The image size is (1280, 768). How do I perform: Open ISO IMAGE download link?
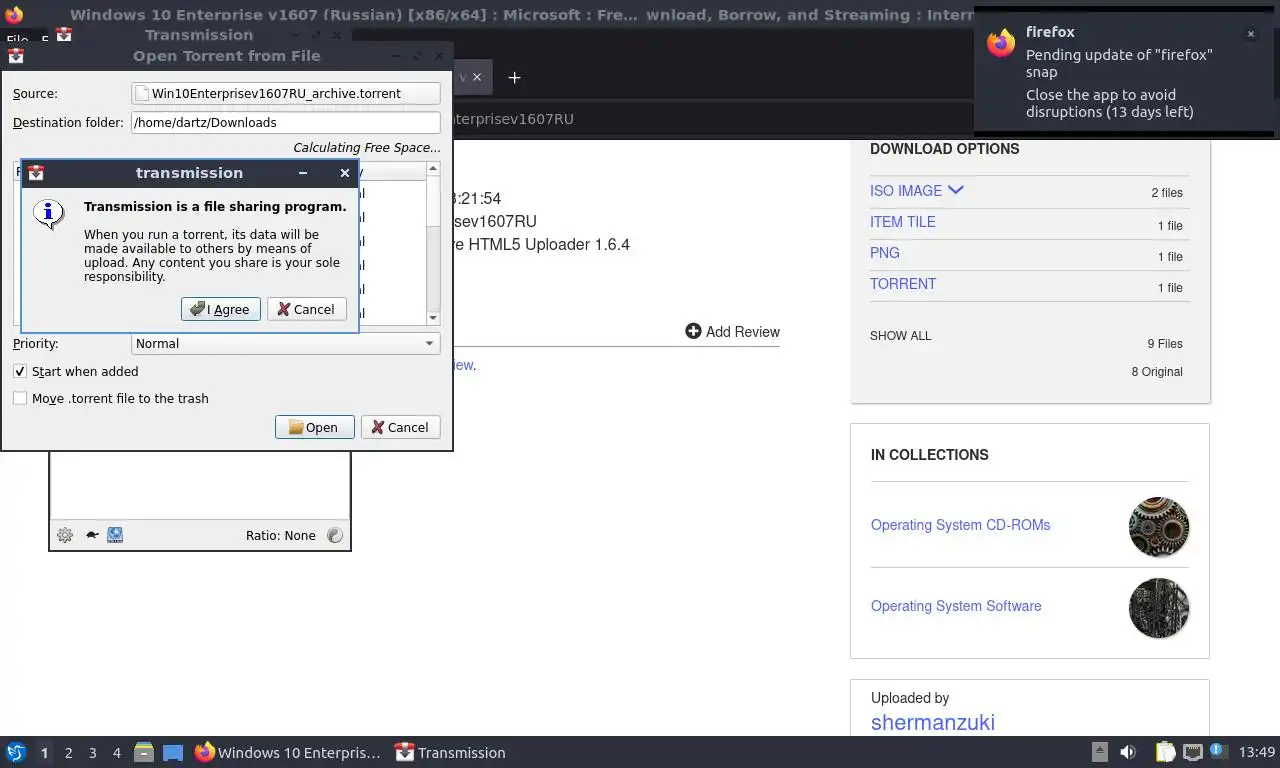tap(906, 190)
